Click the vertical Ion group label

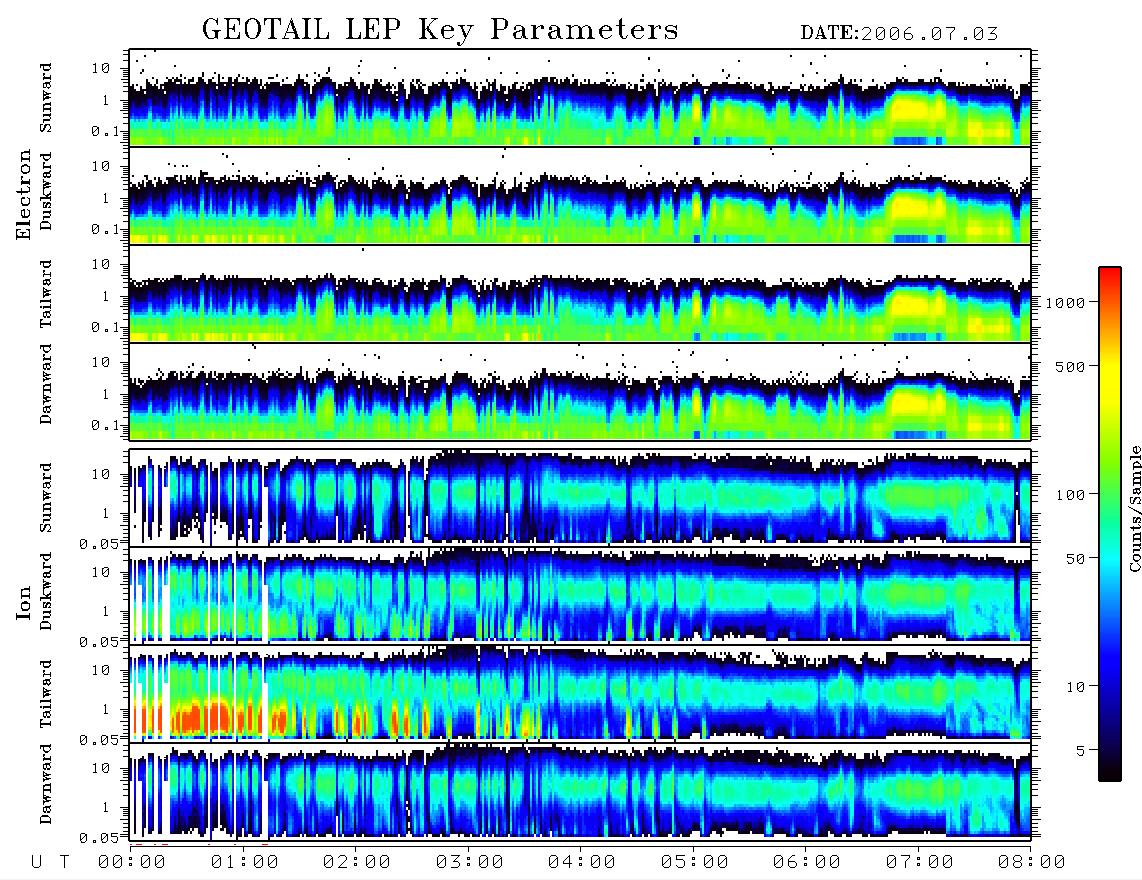pyautogui.click(x=23, y=602)
